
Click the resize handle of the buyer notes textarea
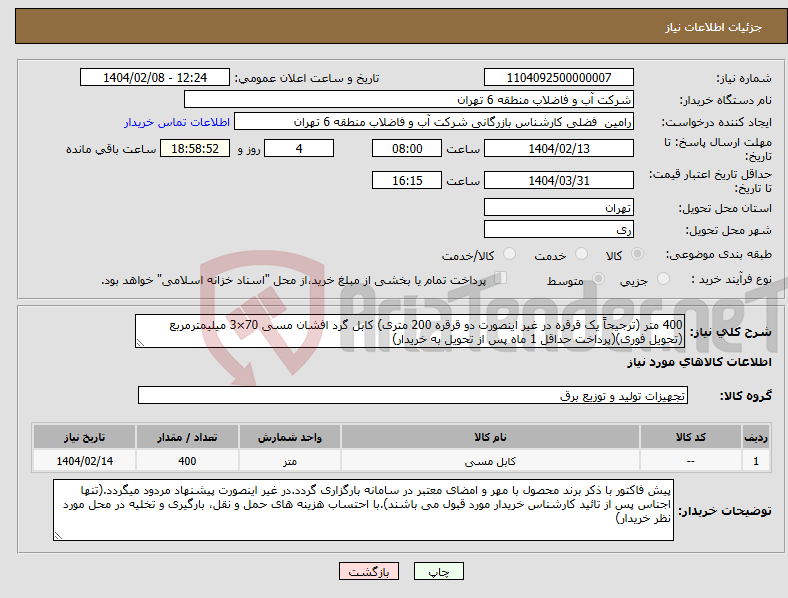point(58,536)
